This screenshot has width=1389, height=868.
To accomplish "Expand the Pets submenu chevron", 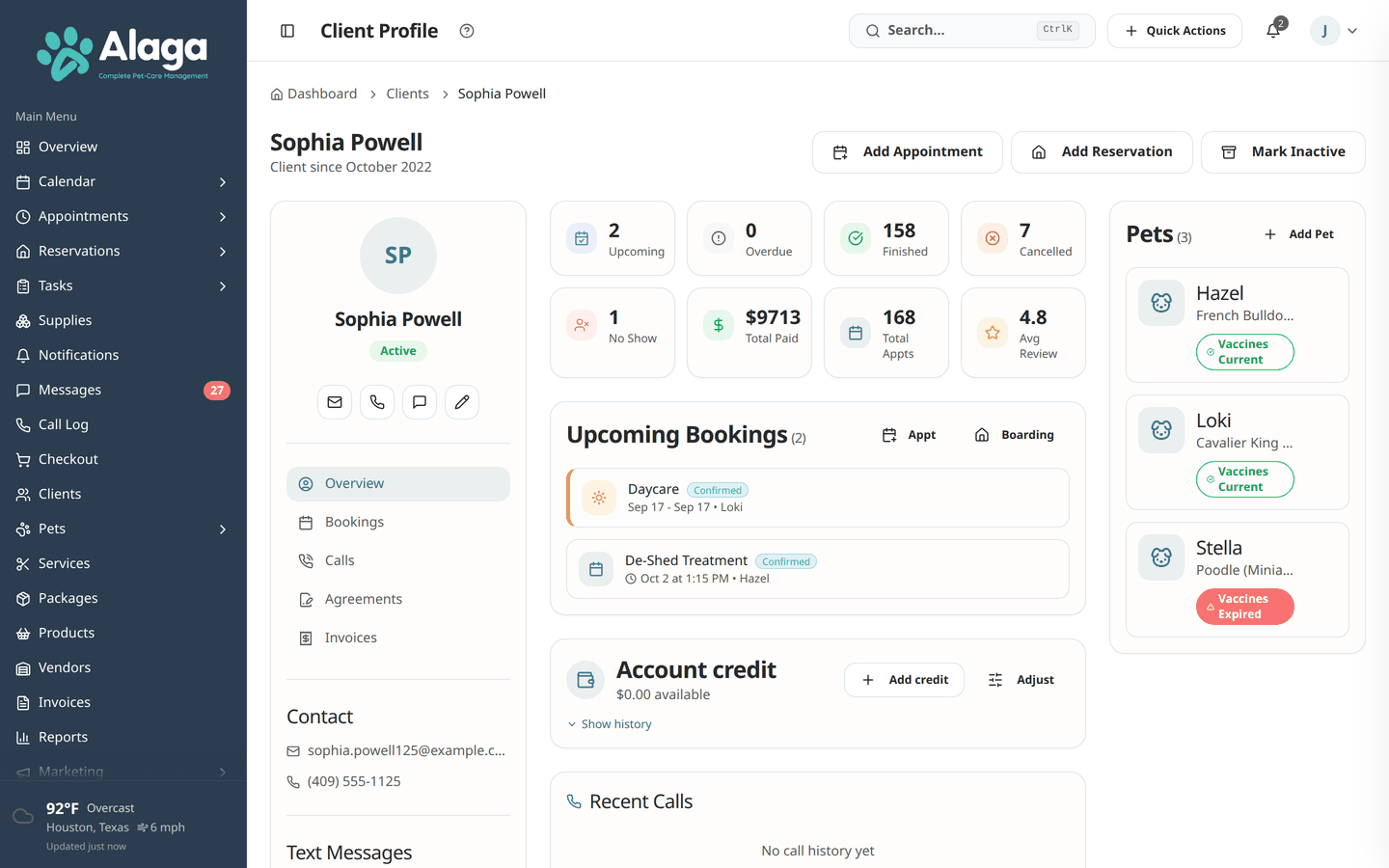I will pos(223,529).
